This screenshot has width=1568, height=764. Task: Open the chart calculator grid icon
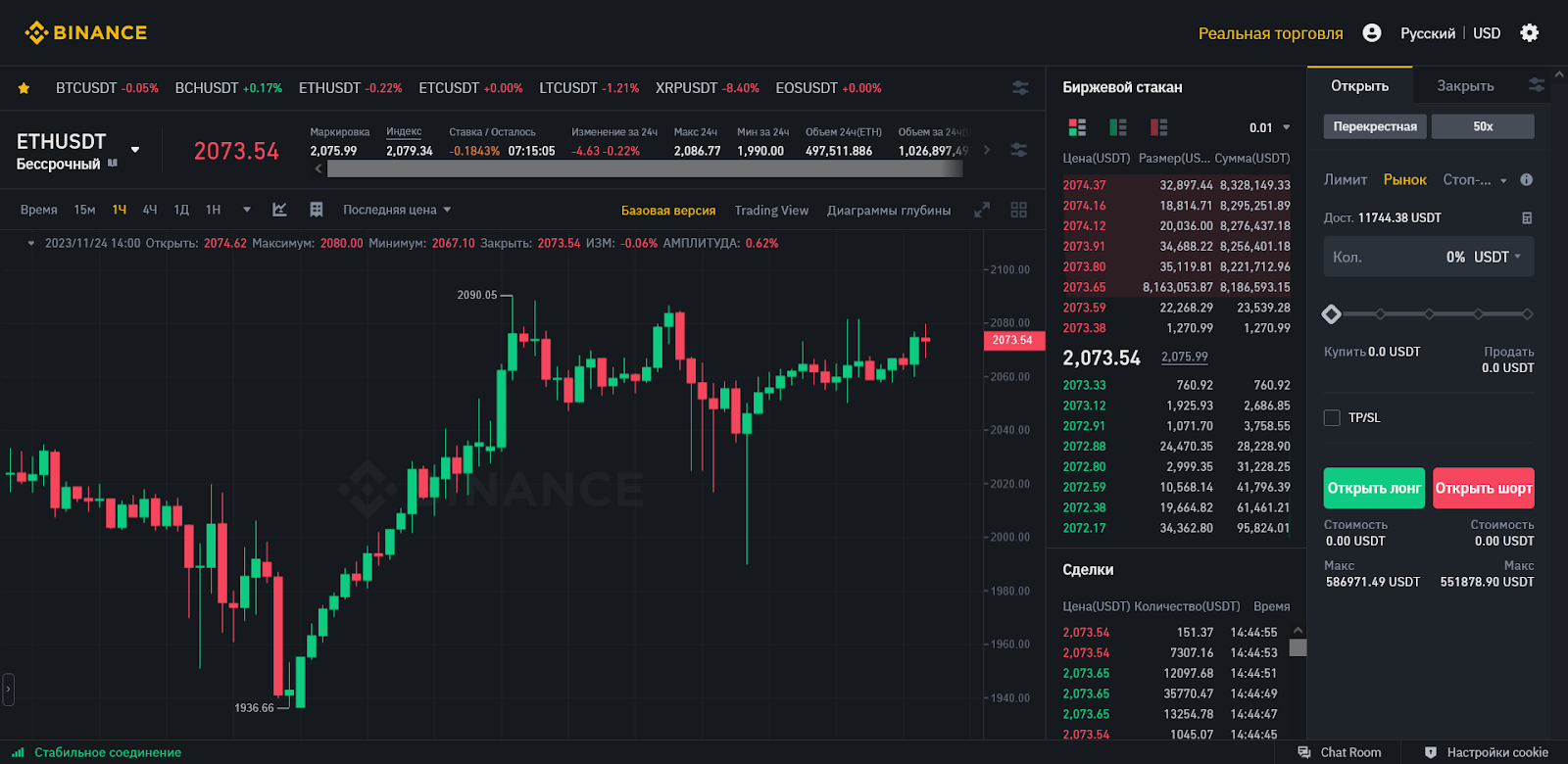[317, 210]
